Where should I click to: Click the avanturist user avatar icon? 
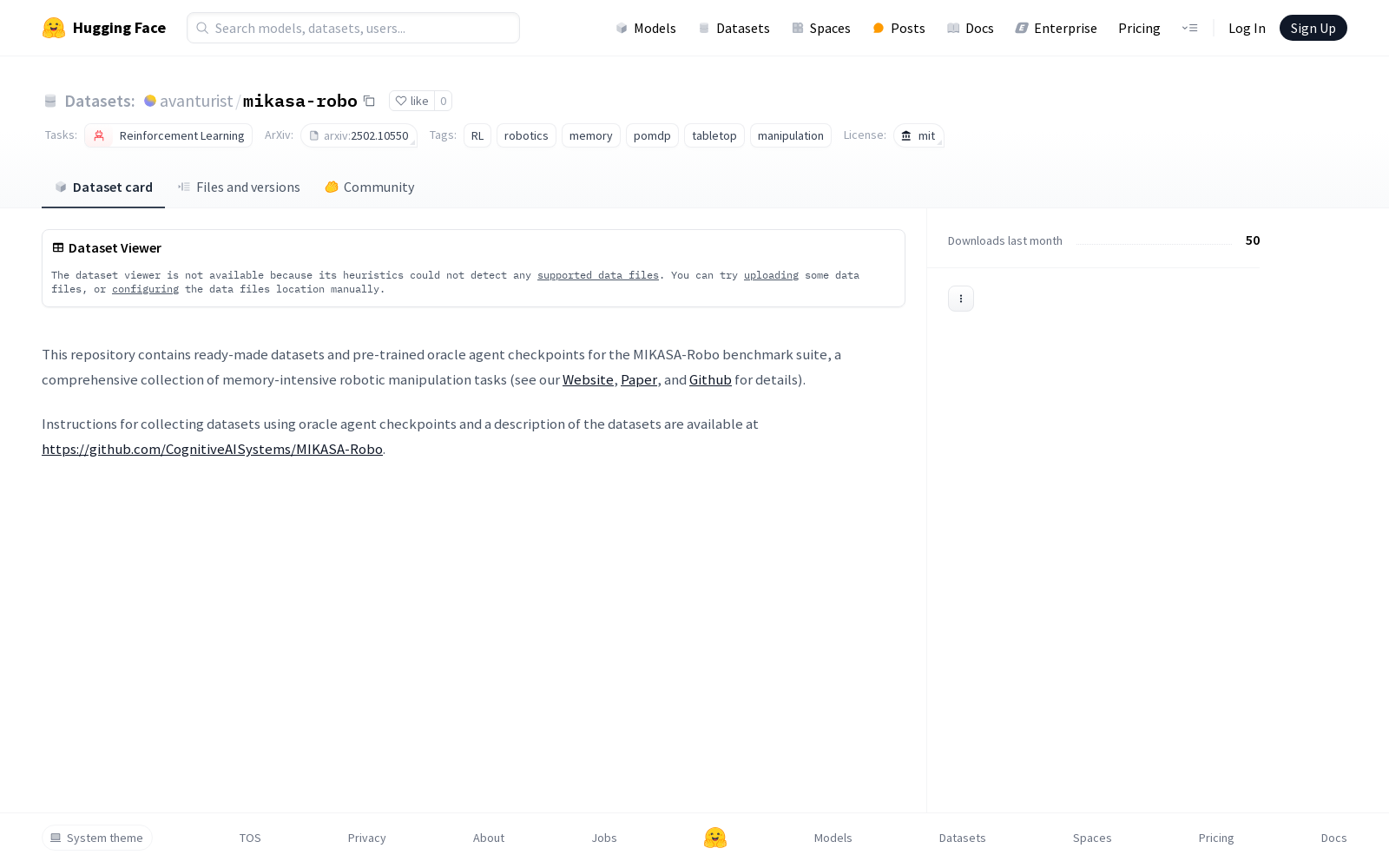150,101
